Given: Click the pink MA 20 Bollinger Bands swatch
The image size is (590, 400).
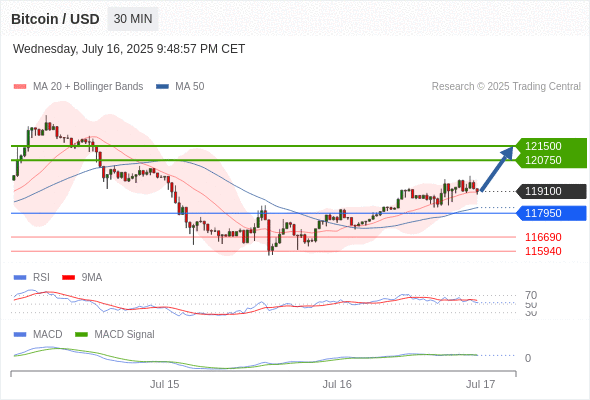Looking at the screenshot, I should point(20,87).
